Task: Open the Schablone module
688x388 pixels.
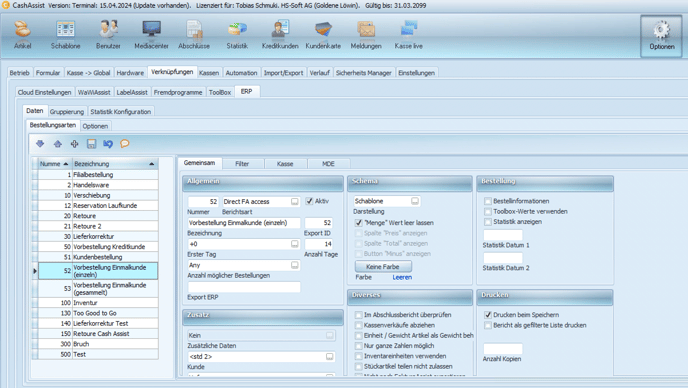Action: [65, 35]
